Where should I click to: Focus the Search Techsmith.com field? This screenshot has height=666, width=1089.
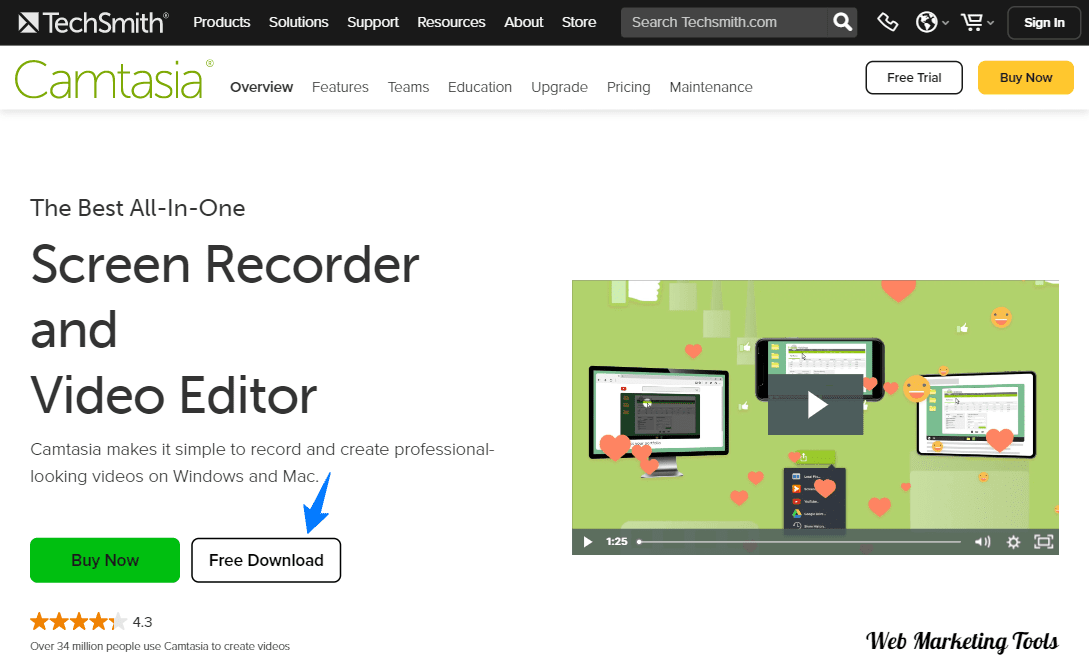(724, 22)
